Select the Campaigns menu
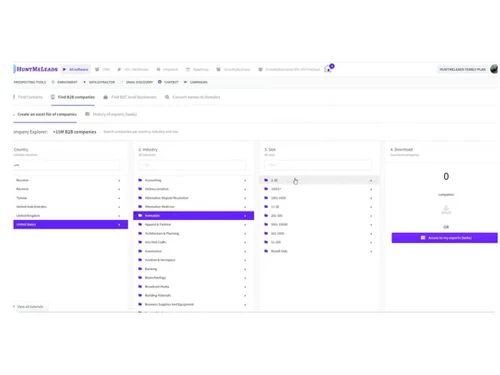Viewport: 500px width, 375px height. (x=196, y=82)
